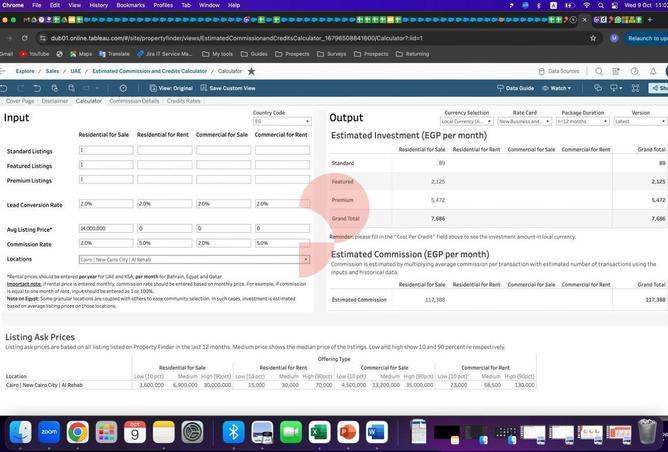Open the Rate Card dropdown

point(524,121)
